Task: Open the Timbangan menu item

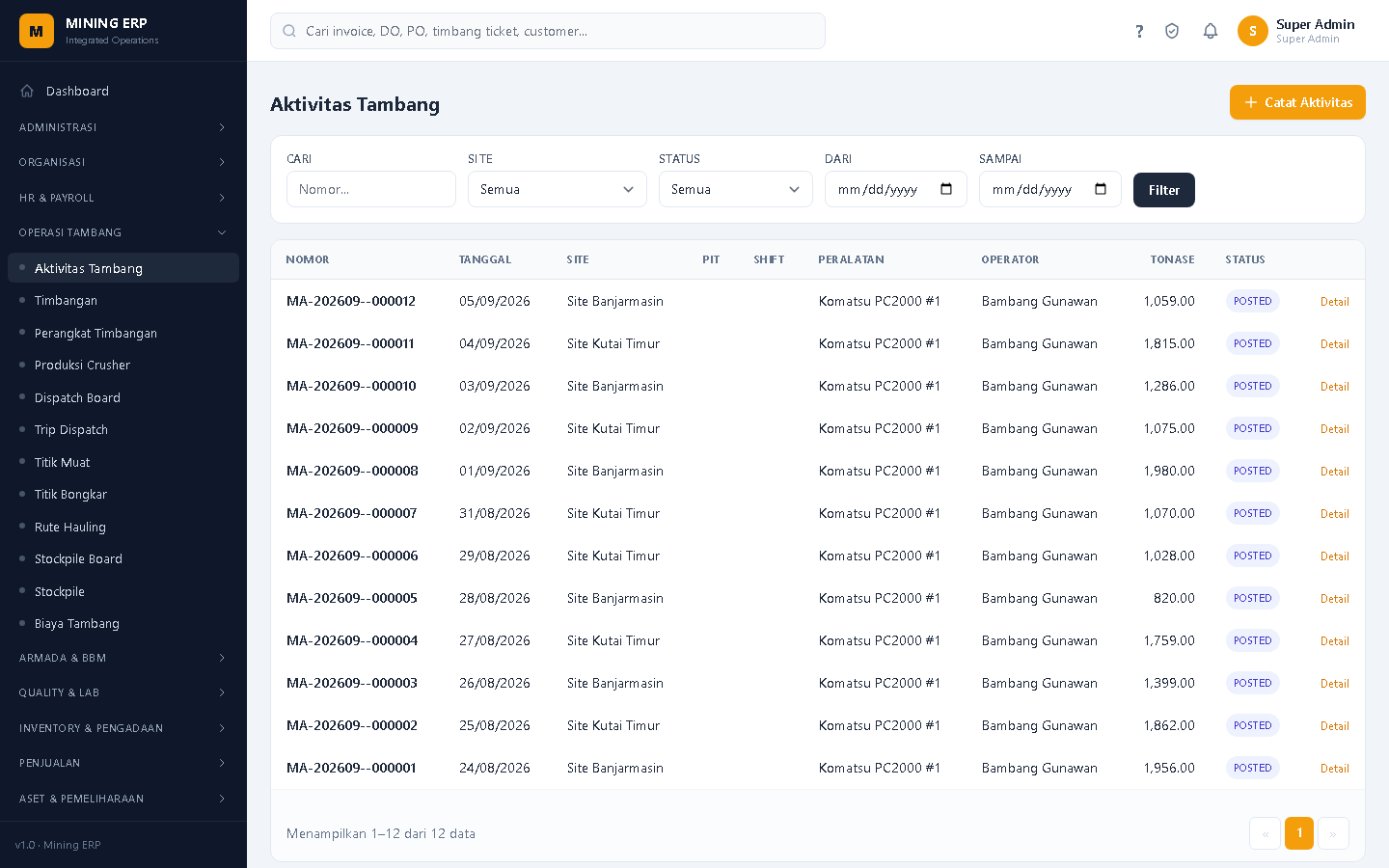Action: coord(123,300)
